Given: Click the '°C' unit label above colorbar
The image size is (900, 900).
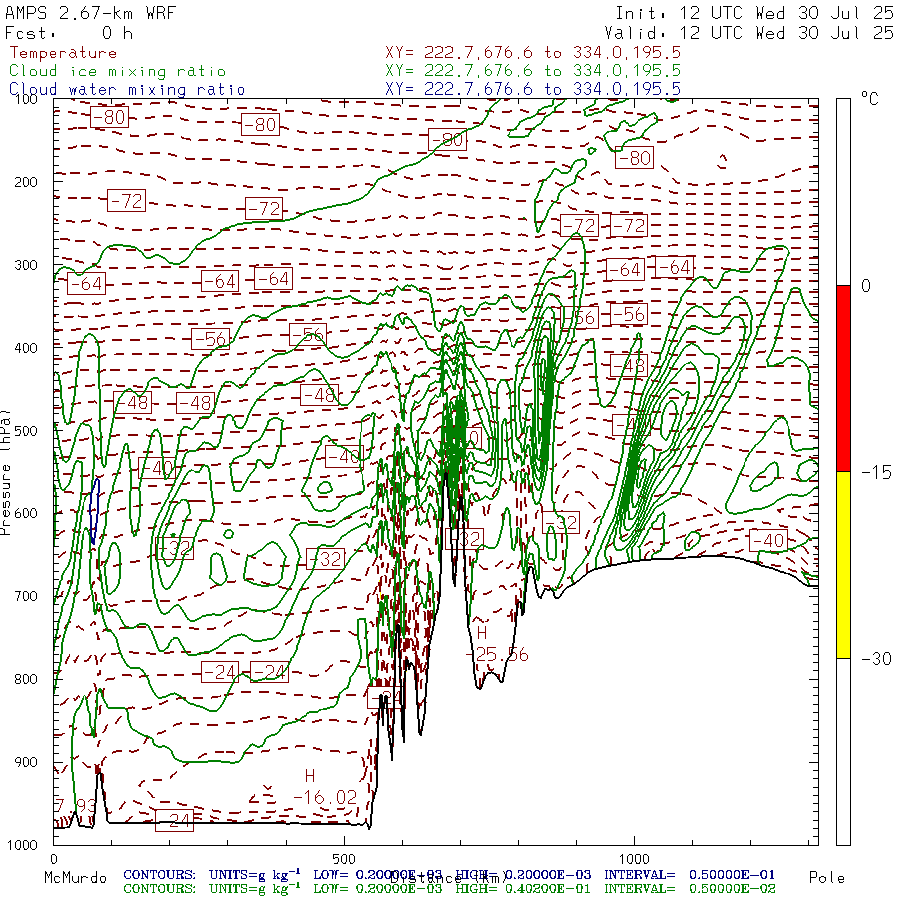Looking at the screenshot, I should click(870, 99).
